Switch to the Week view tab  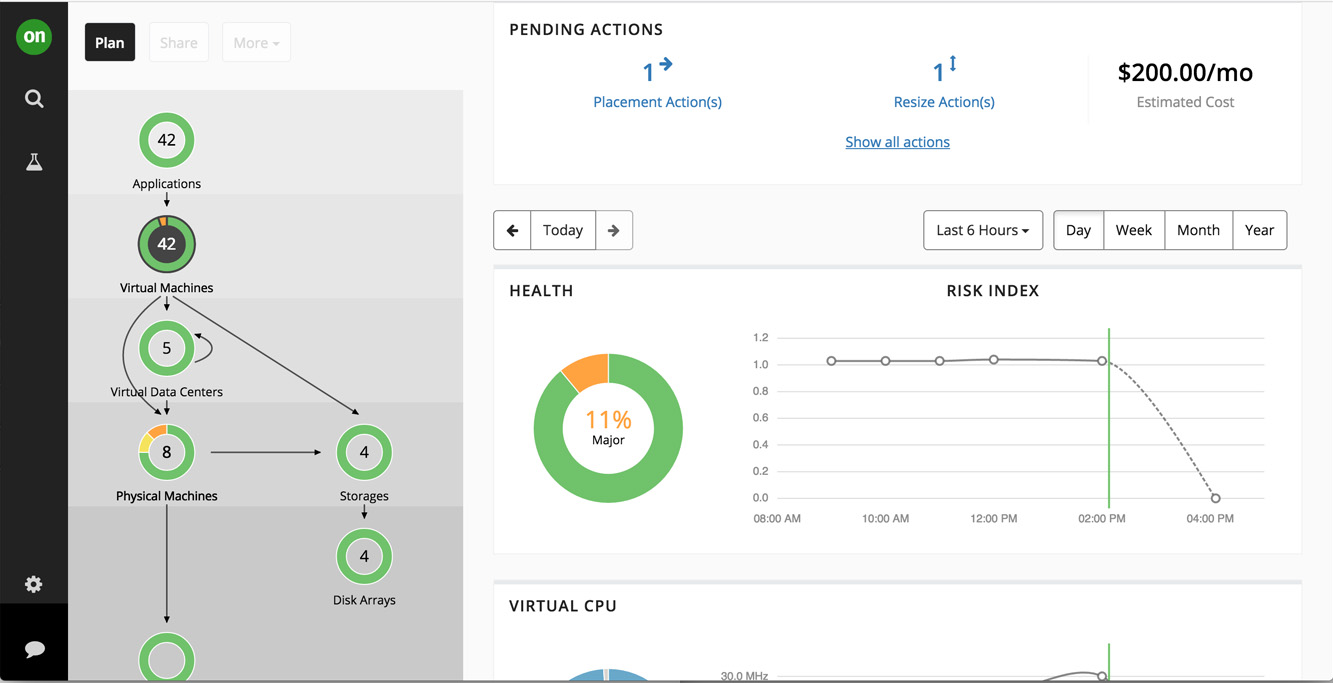(1133, 230)
